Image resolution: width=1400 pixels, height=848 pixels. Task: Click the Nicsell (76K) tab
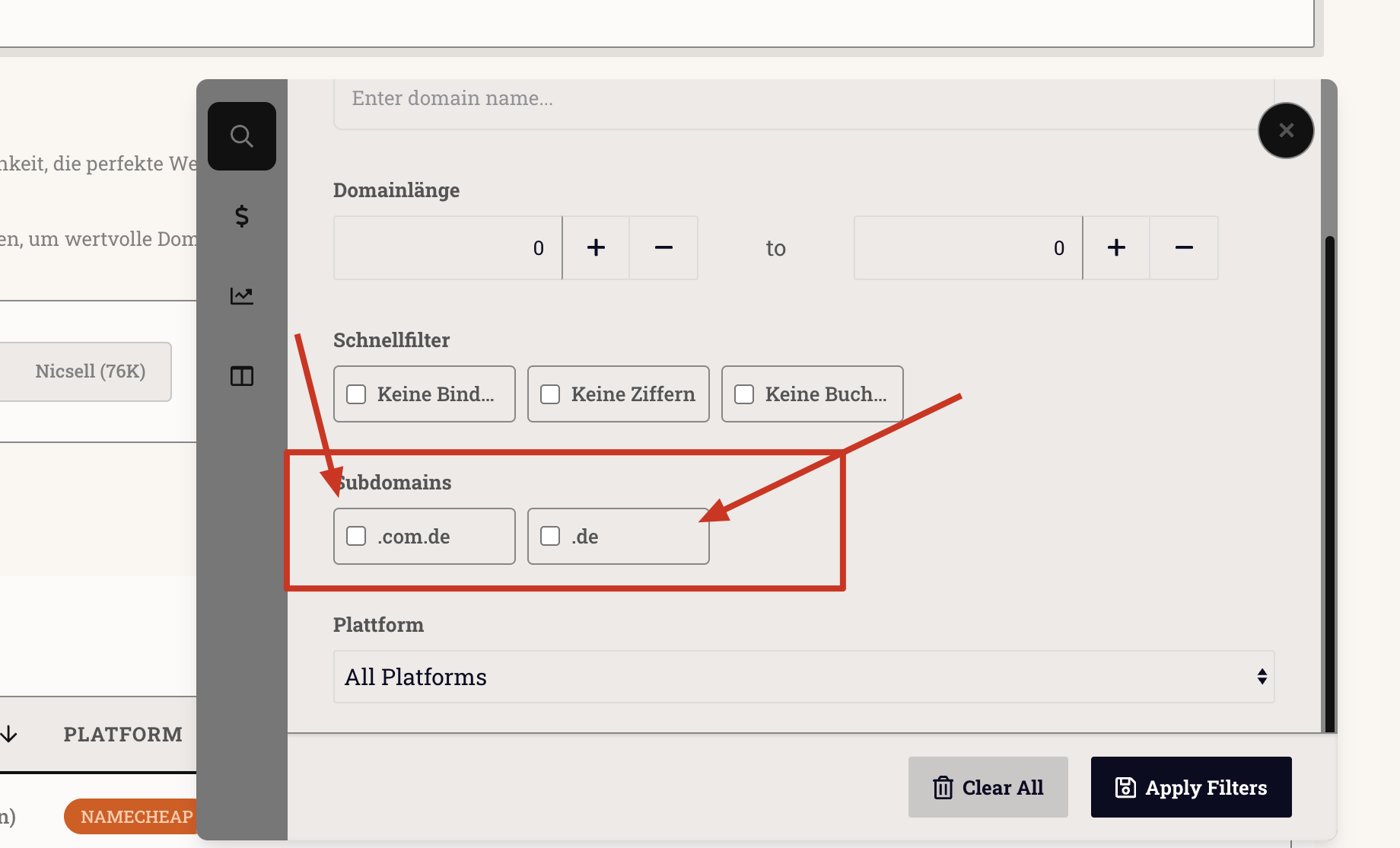[x=90, y=371]
